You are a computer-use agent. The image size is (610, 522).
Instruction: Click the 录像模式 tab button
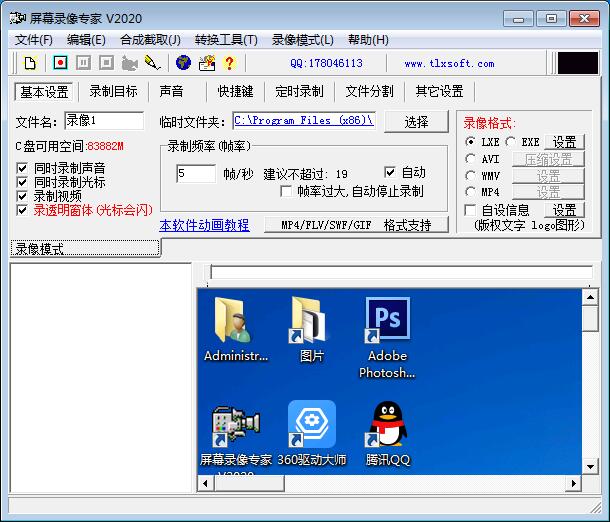click(85, 248)
